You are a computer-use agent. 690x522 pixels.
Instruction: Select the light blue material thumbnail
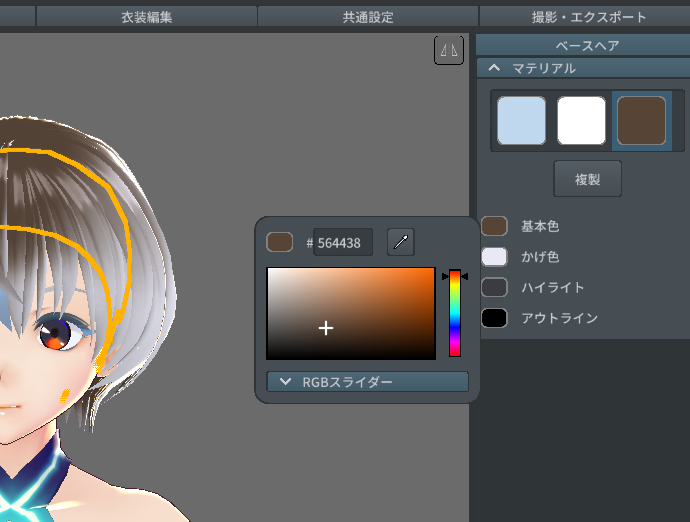click(x=522, y=121)
